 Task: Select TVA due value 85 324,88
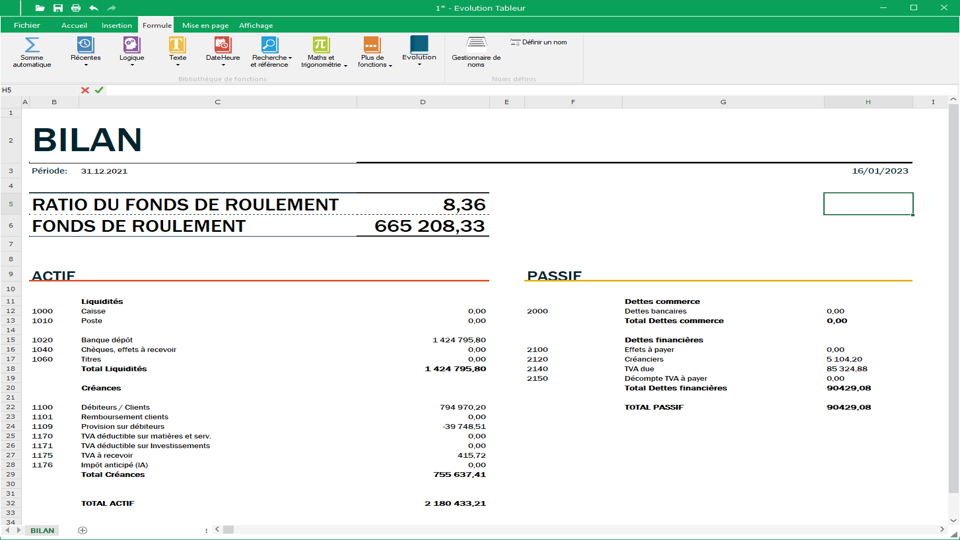tap(847, 369)
